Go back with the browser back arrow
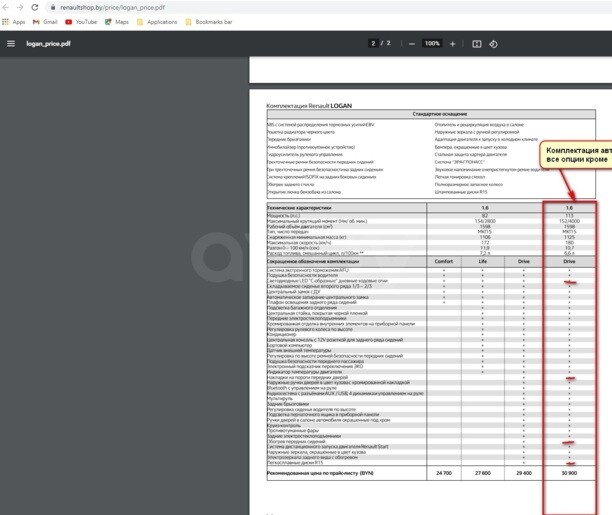Screen dimensions: 612x515 coord(5,7)
